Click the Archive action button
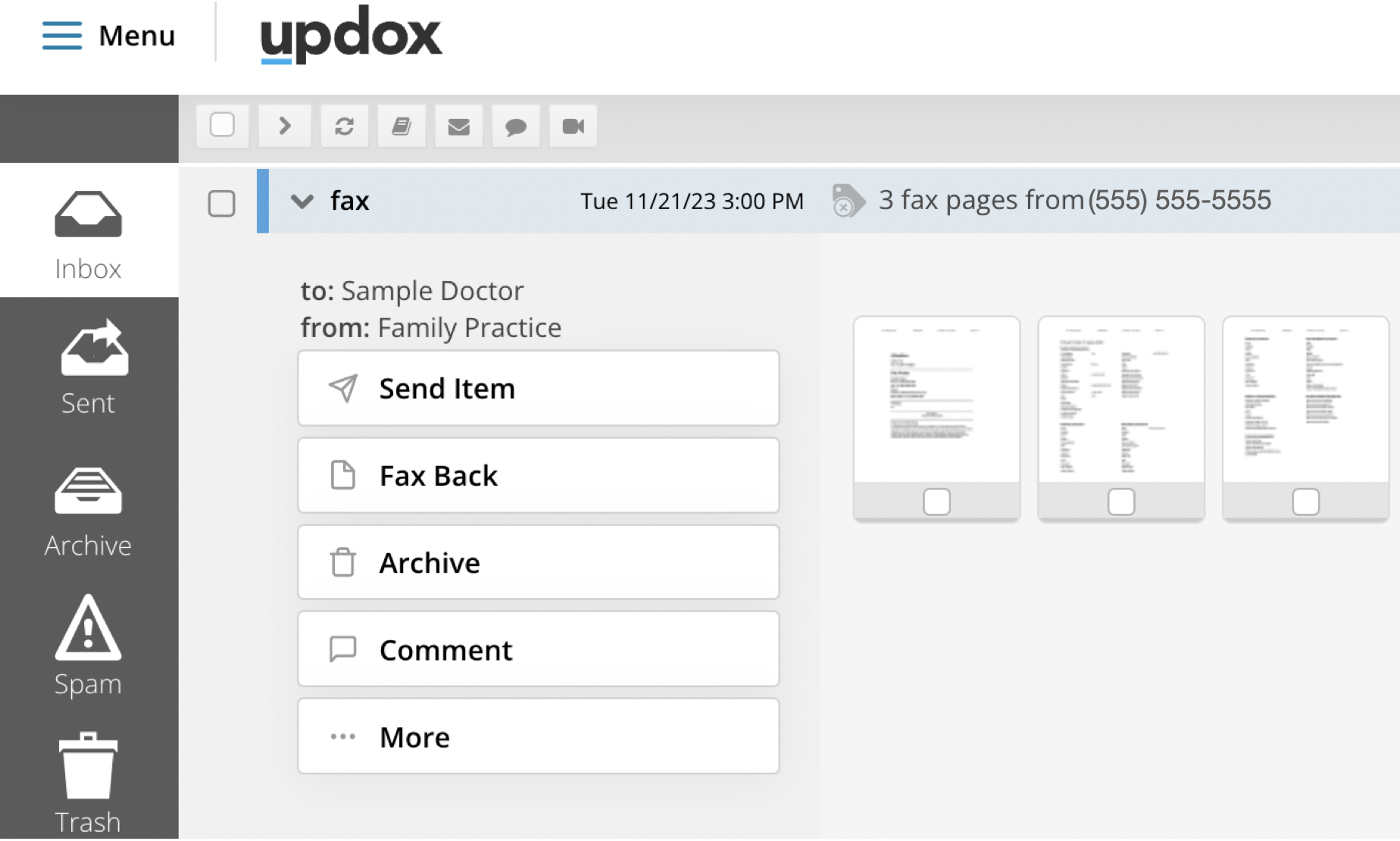Screen dimensions: 1400x841 coord(539,562)
